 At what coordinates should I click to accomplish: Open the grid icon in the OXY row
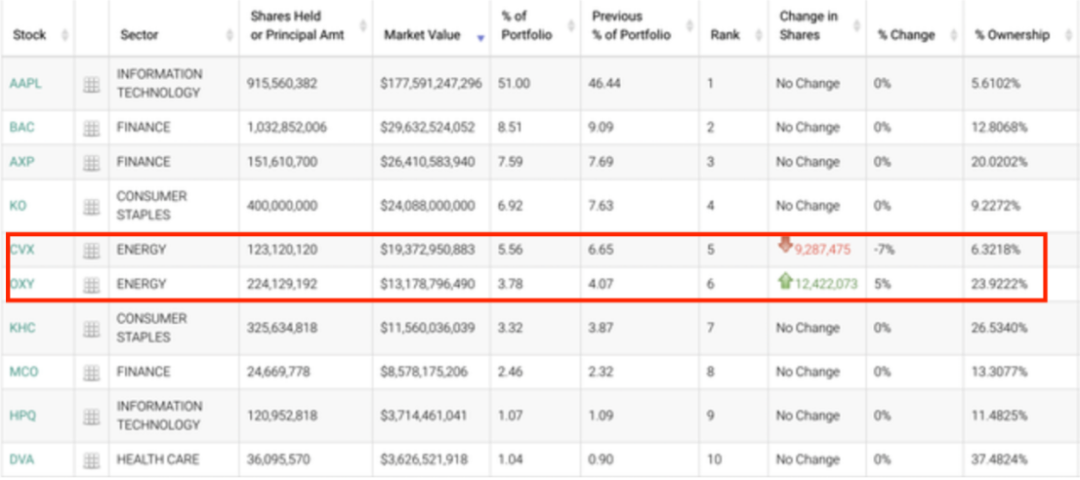[91, 284]
